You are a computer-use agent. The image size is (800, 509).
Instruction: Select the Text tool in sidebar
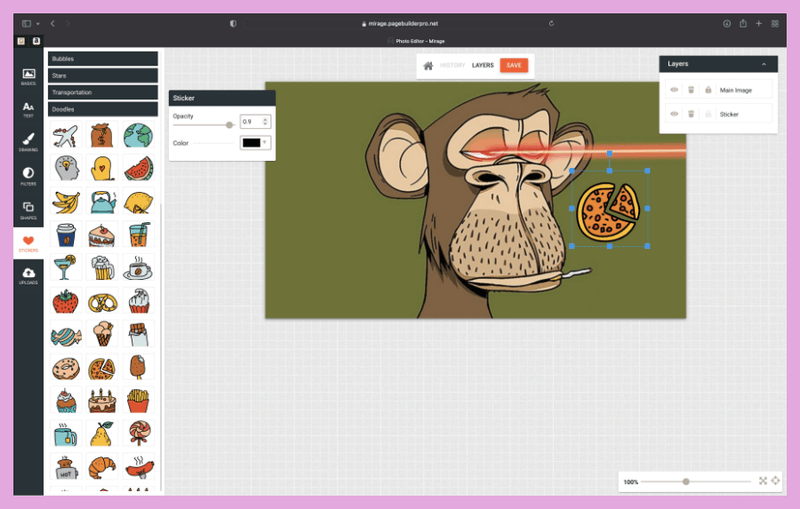(28, 109)
